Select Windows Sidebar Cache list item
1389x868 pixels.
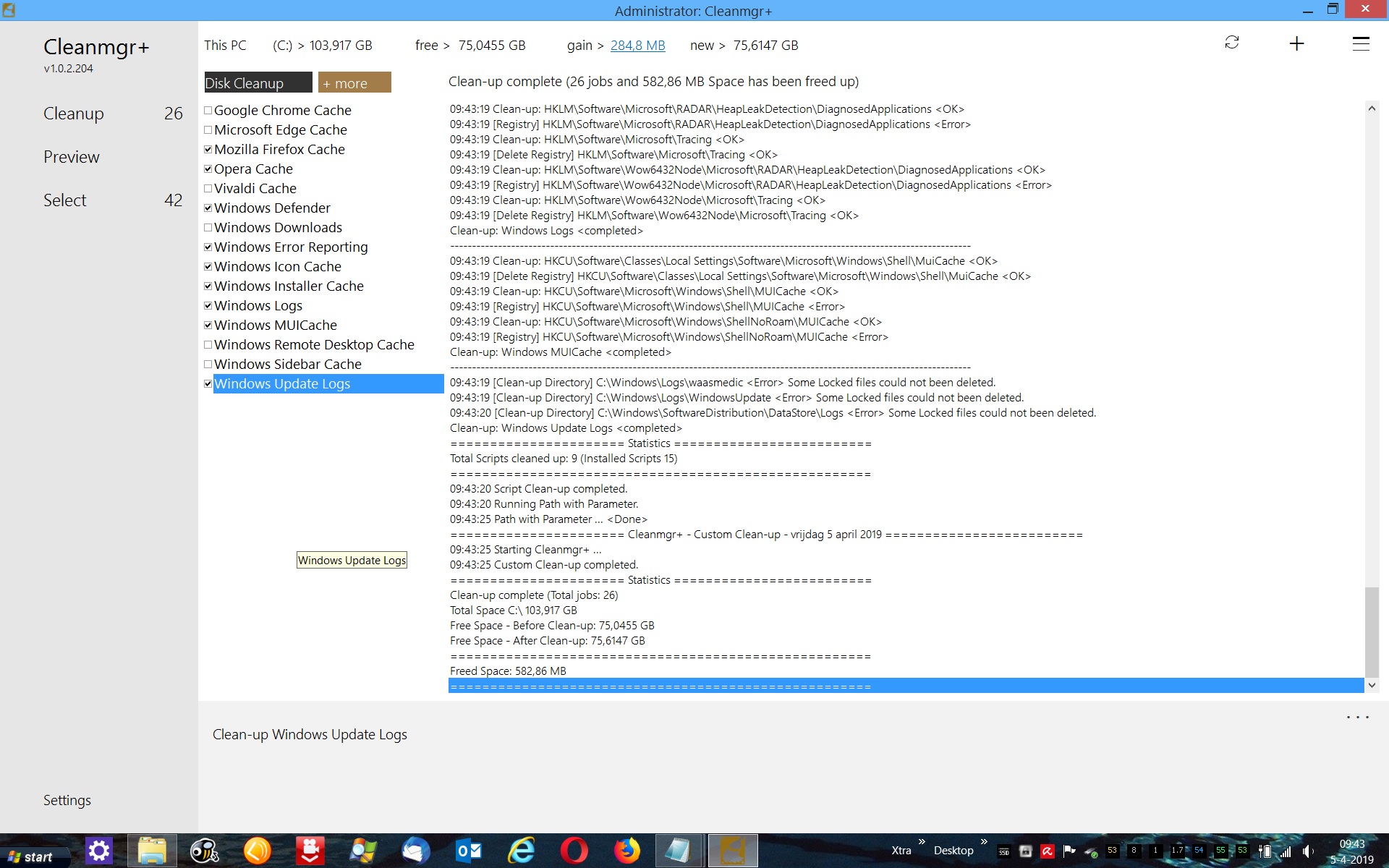[x=288, y=364]
